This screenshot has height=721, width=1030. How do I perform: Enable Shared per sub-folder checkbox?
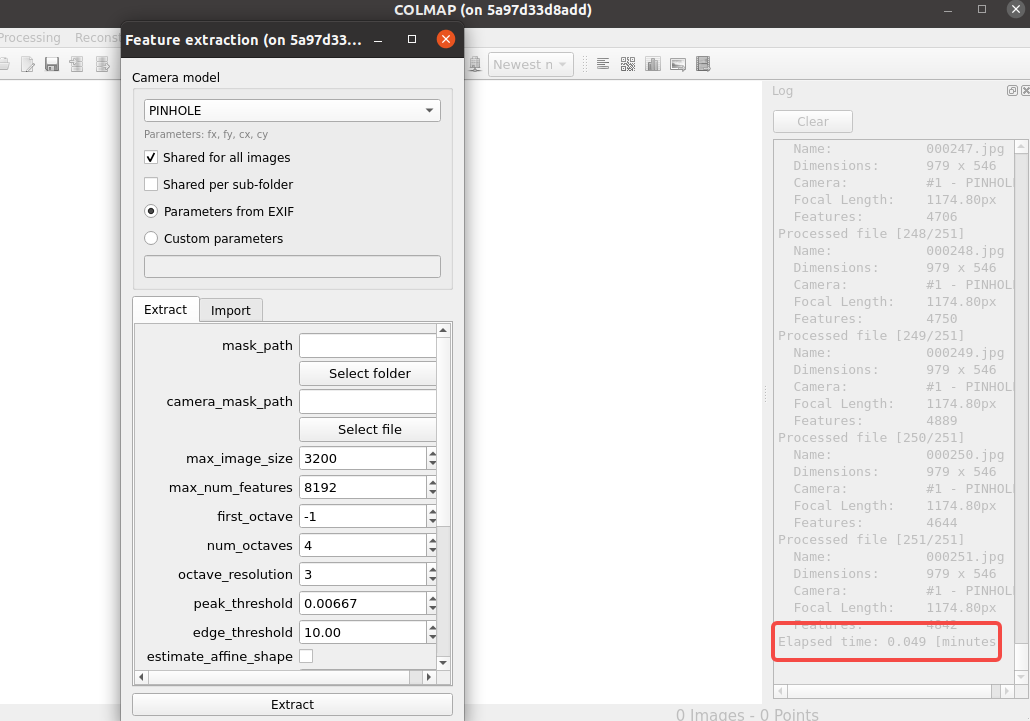[x=151, y=185]
